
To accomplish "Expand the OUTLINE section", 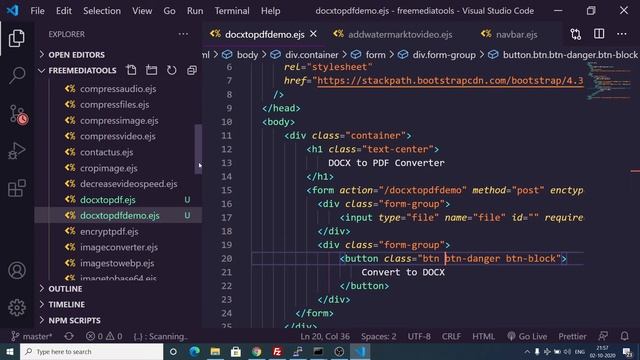I will click(x=65, y=289).
